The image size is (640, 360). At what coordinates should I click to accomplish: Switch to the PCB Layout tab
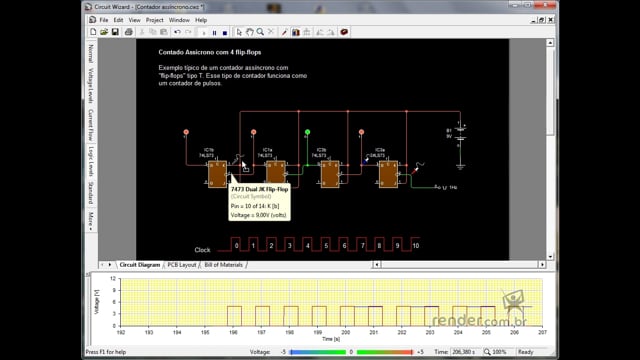point(182,265)
